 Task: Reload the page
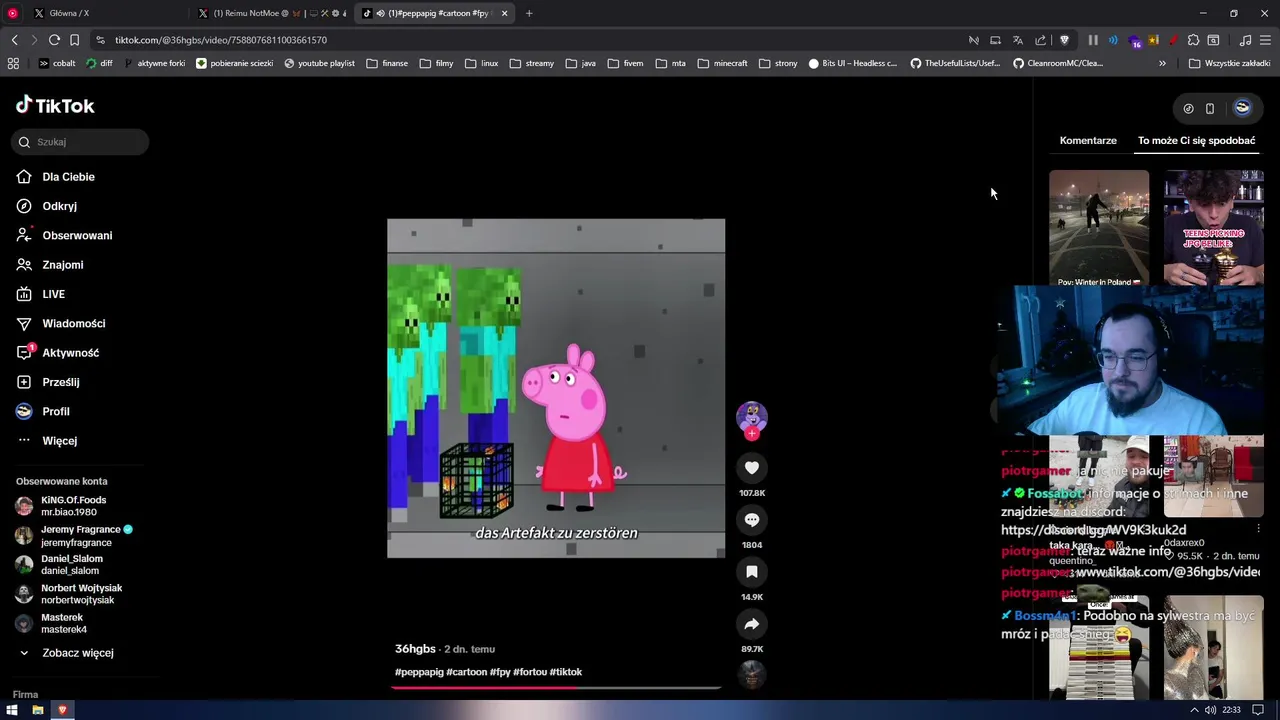click(54, 40)
